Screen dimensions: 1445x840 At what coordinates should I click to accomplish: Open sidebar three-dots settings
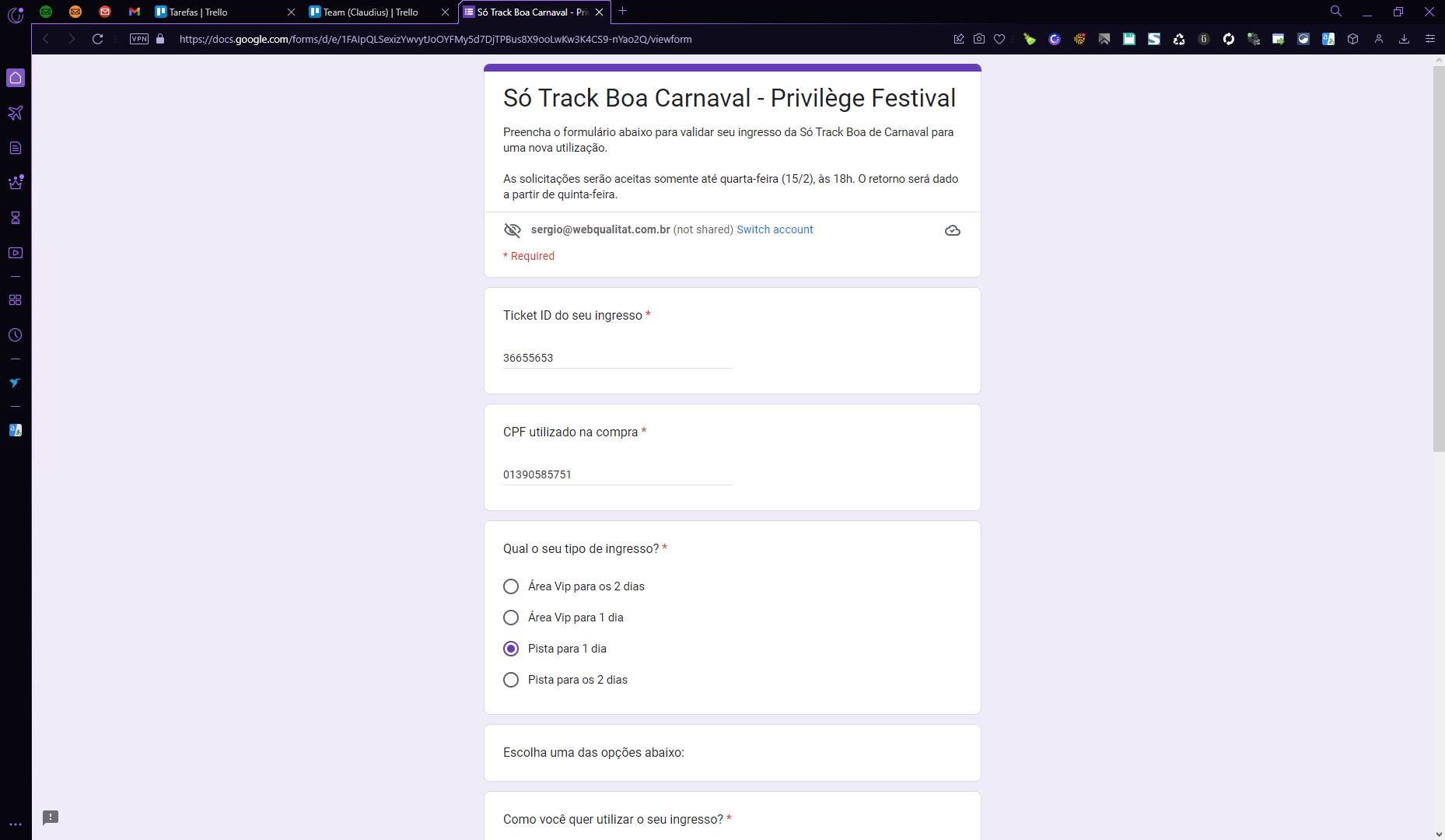click(x=16, y=824)
